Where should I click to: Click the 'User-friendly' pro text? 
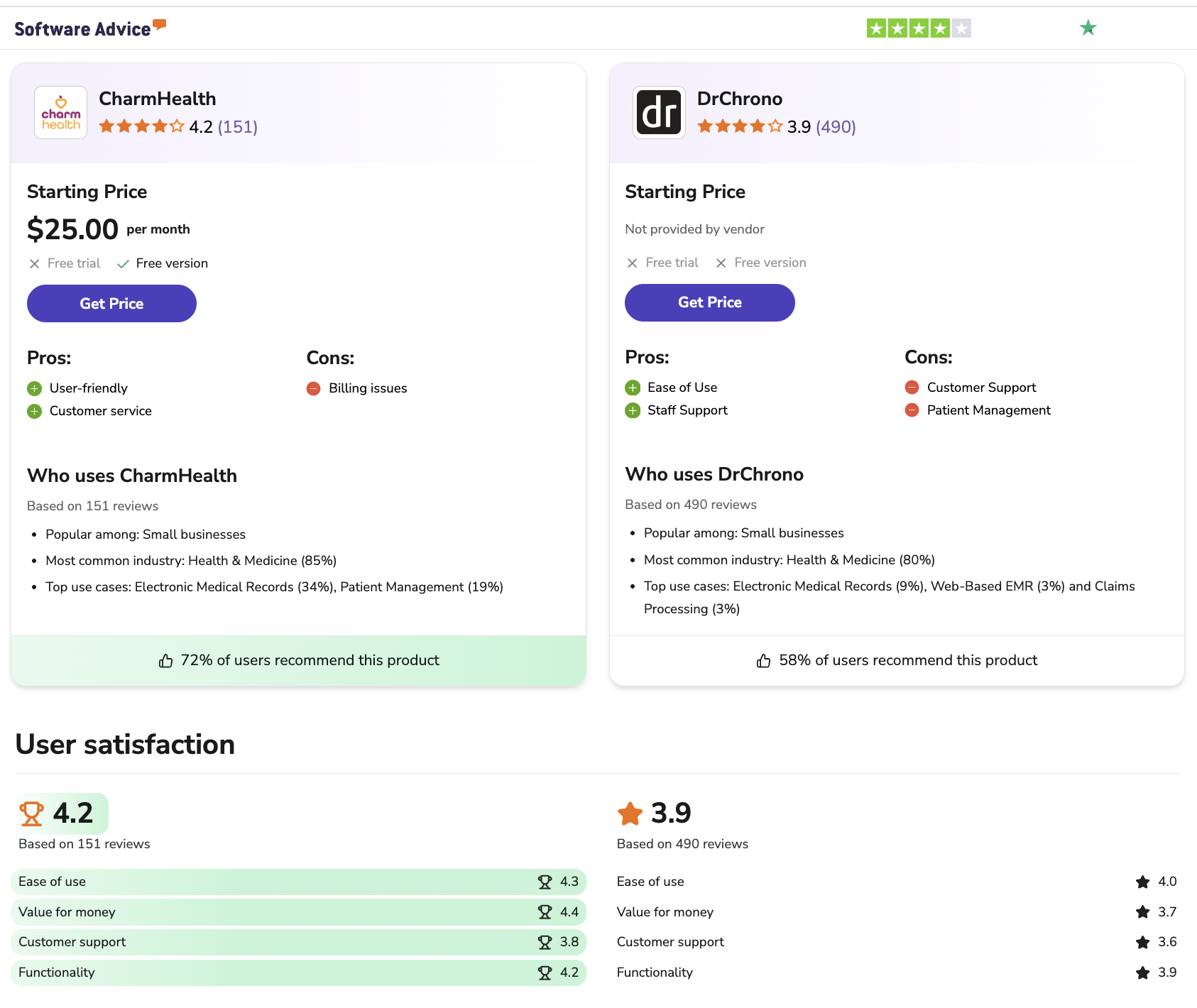click(x=89, y=388)
